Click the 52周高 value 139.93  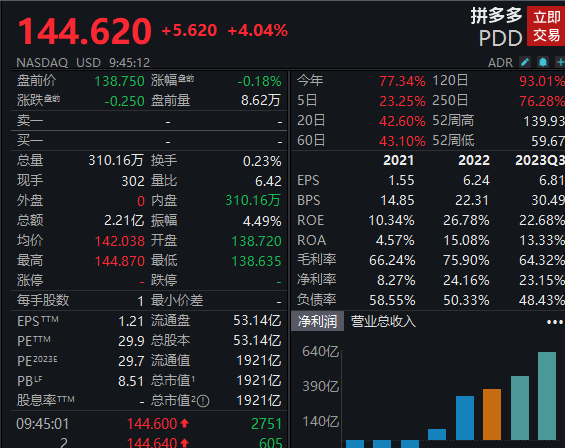[x=544, y=121]
